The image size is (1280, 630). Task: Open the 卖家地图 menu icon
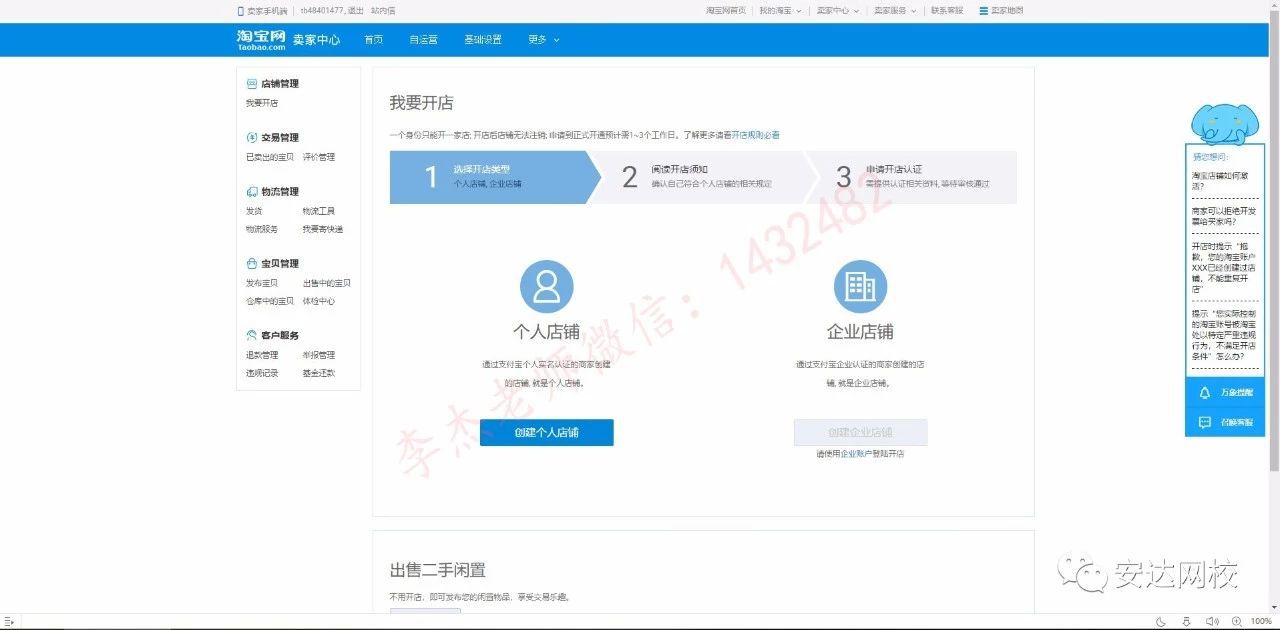point(983,11)
